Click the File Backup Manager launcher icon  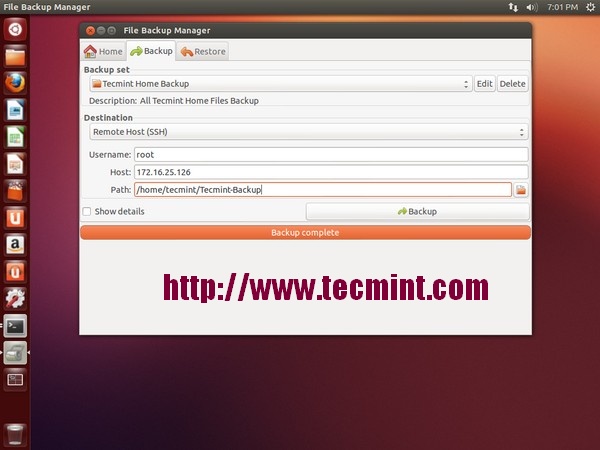pos(15,353)
